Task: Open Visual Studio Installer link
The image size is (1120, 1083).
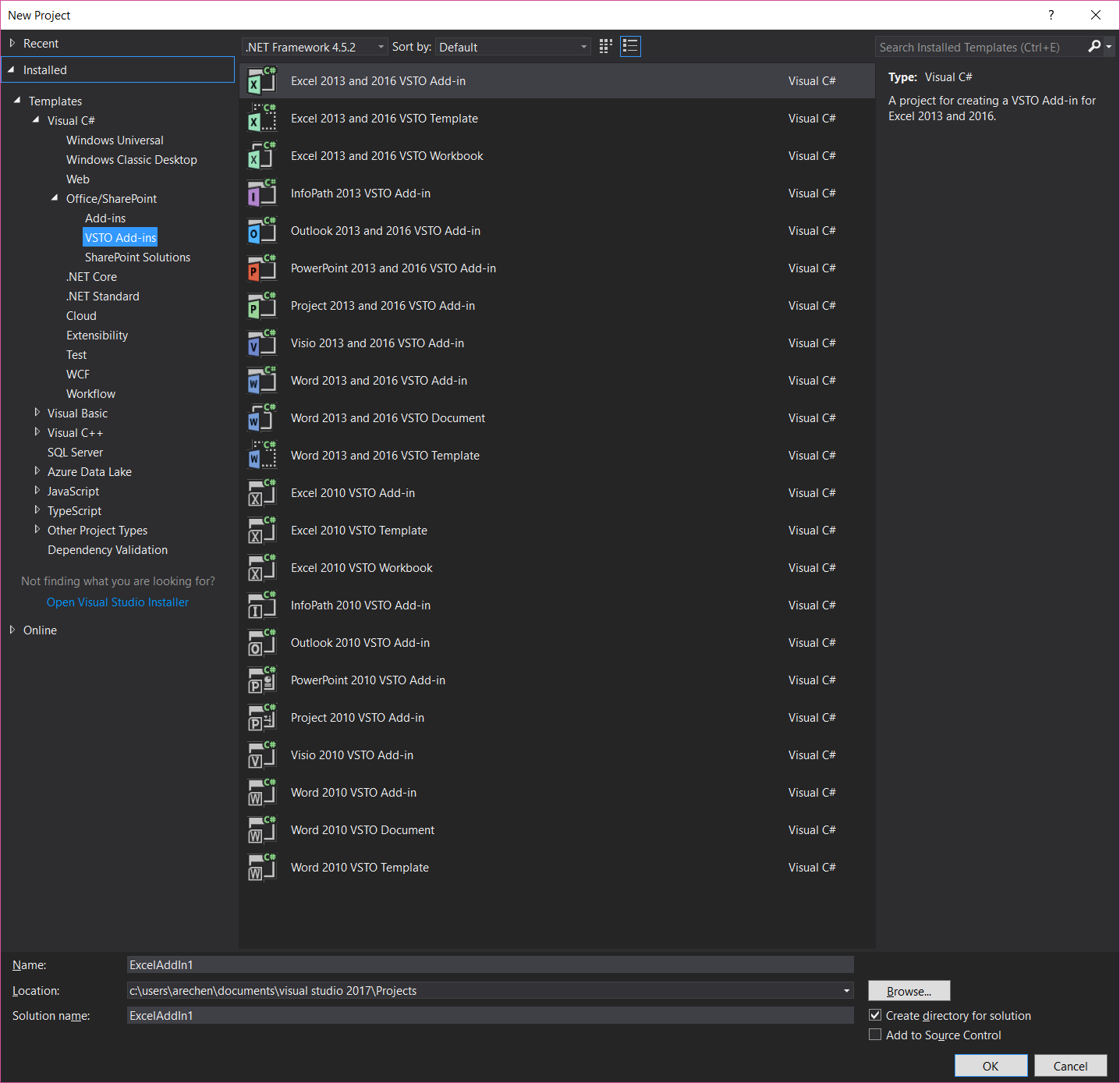Action: click(118, 602)
